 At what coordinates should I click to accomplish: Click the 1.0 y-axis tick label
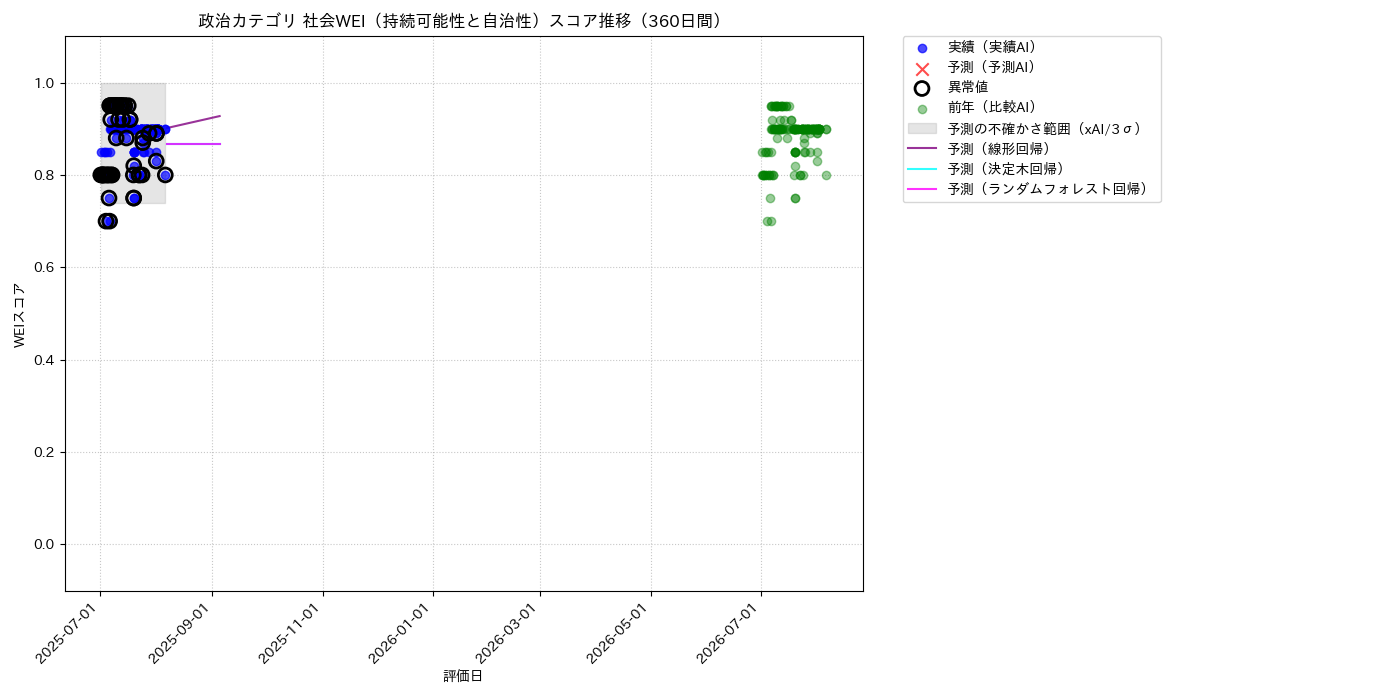(x=46, y=83)
